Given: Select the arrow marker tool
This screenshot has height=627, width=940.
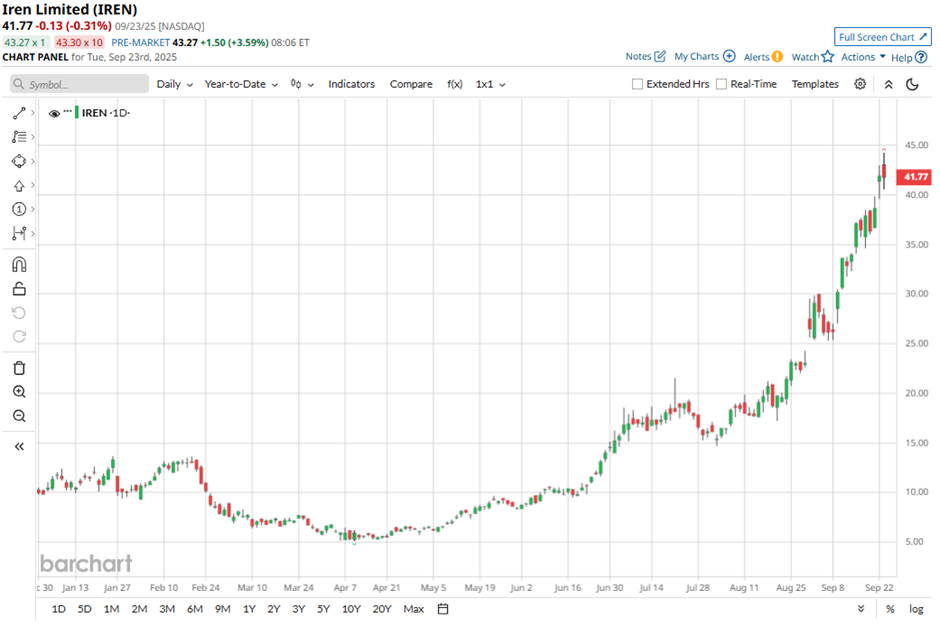Looking at the screenshot, I should pyautogui.click(x=19, y=185).
